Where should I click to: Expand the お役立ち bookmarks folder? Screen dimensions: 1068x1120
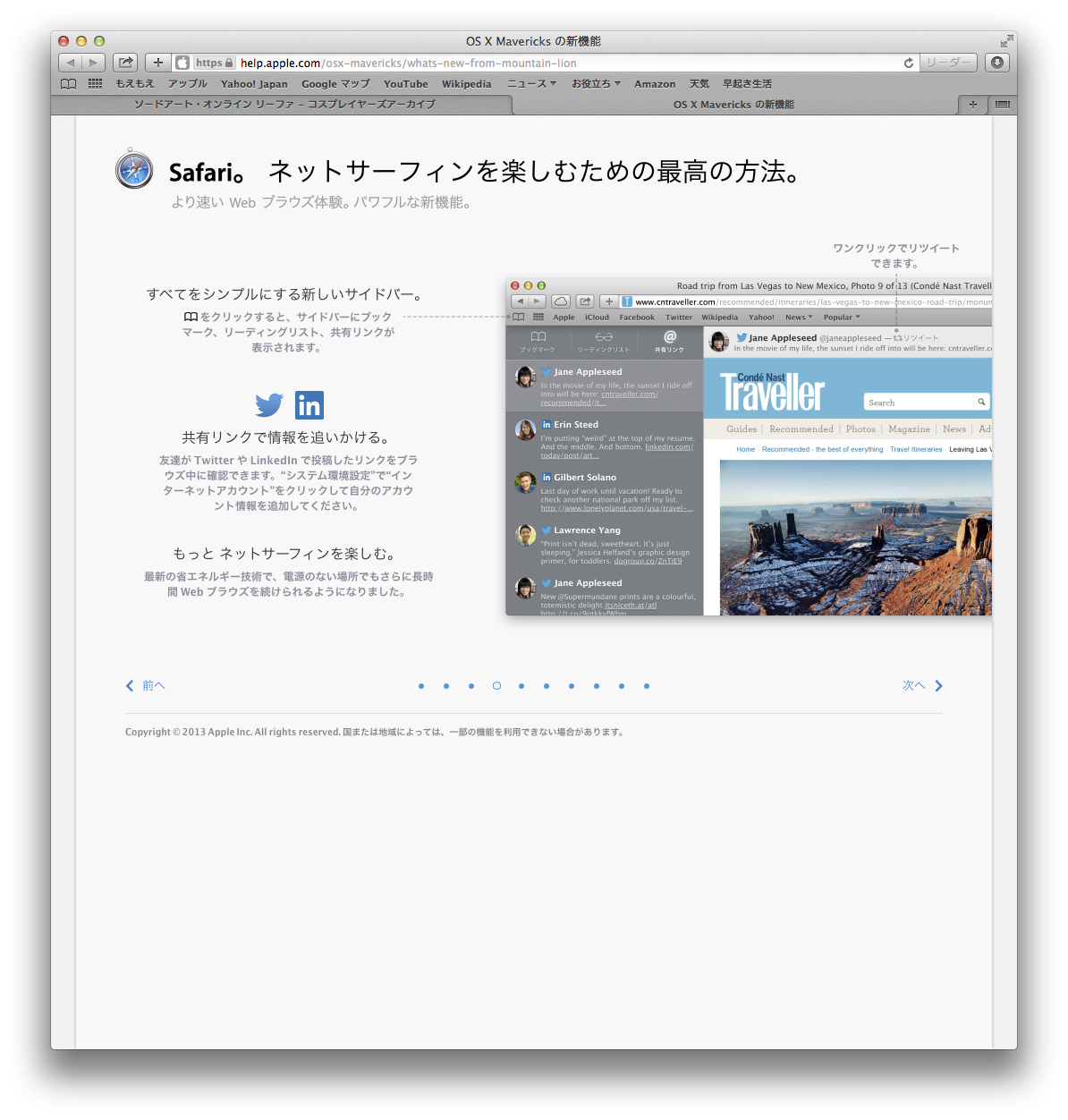click(596, 84)
